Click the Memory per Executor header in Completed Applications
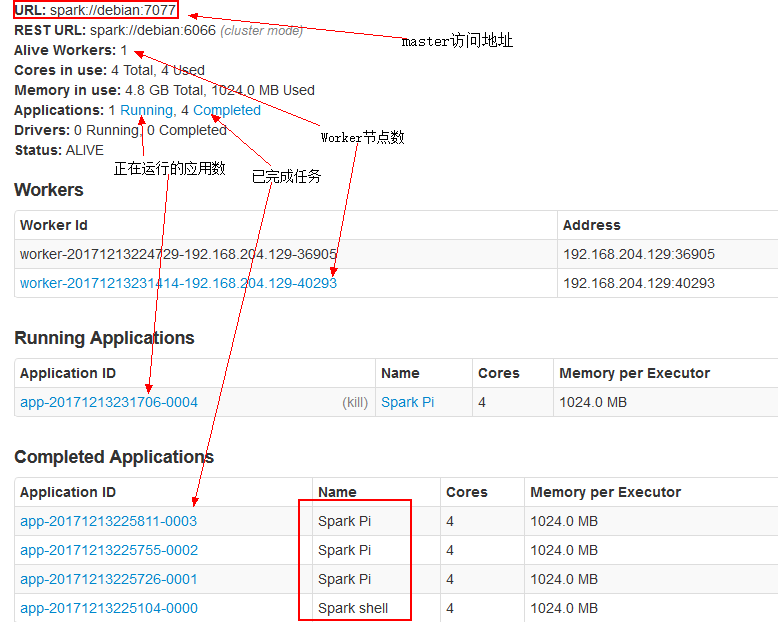778x622 pixels. click(x=605, y=493)
